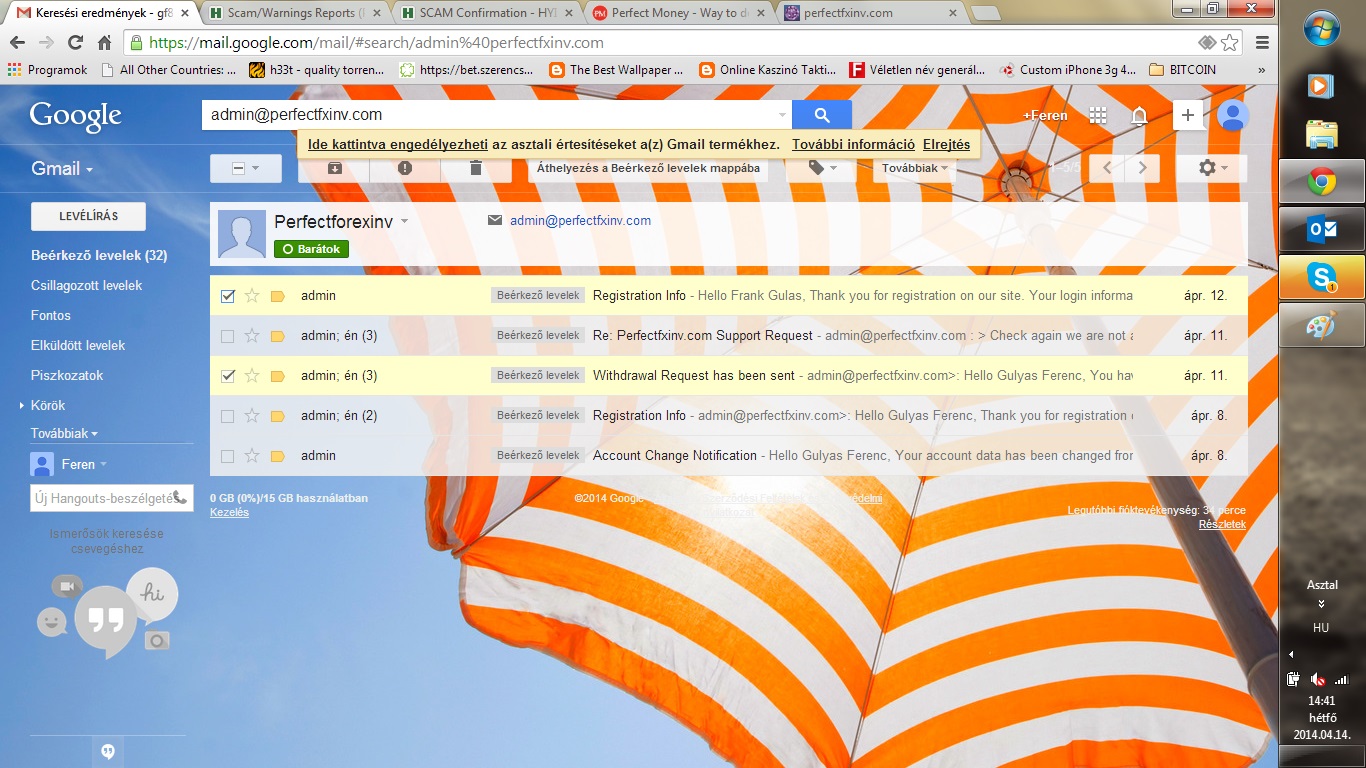Image resolution: width=1366 pixels, height=768 pixels.
Task: Open the notifications bell
Action: (1139, 115)
